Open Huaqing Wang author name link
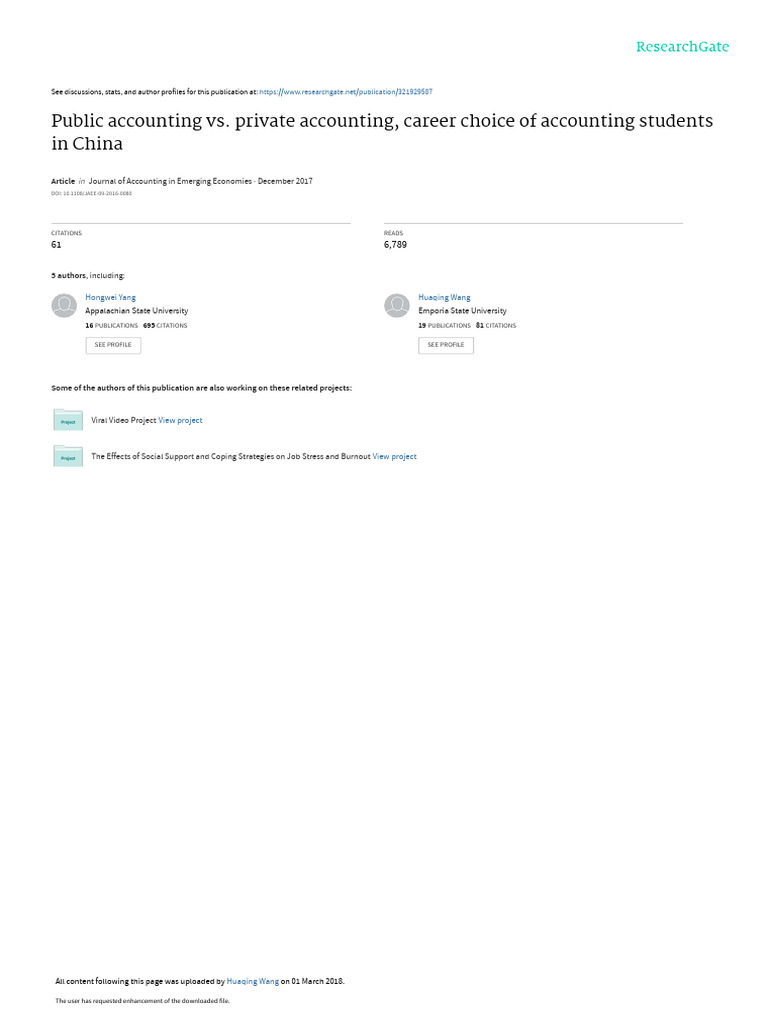Viewport: 768px width, 1024px height. click(x=444, y=297)
